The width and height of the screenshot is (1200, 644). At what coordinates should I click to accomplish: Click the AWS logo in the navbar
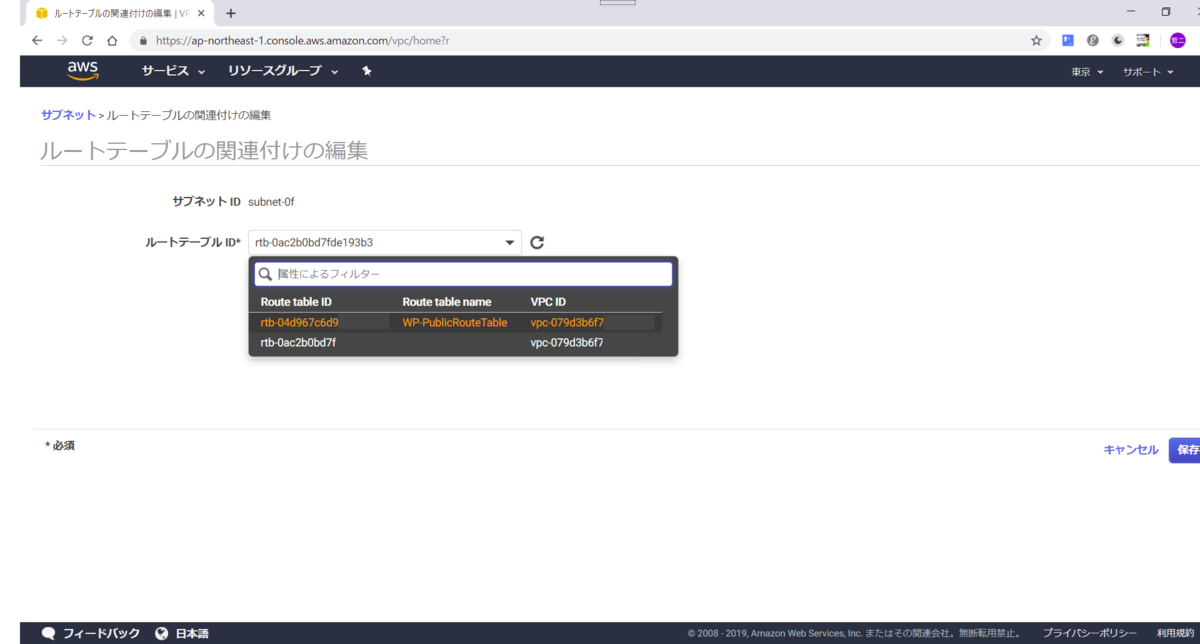point(82,70)
